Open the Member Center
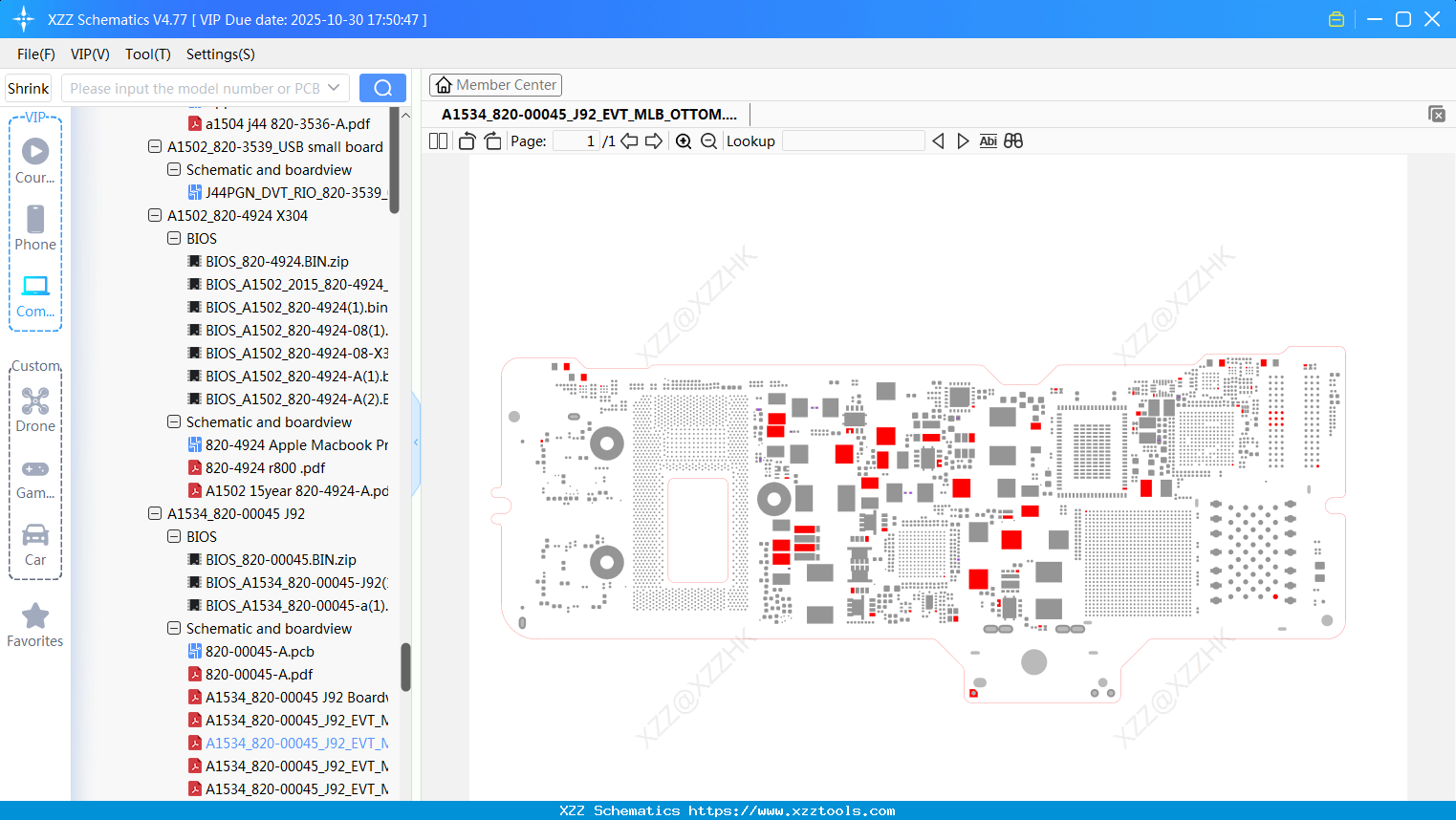 (x=495, y=85)
